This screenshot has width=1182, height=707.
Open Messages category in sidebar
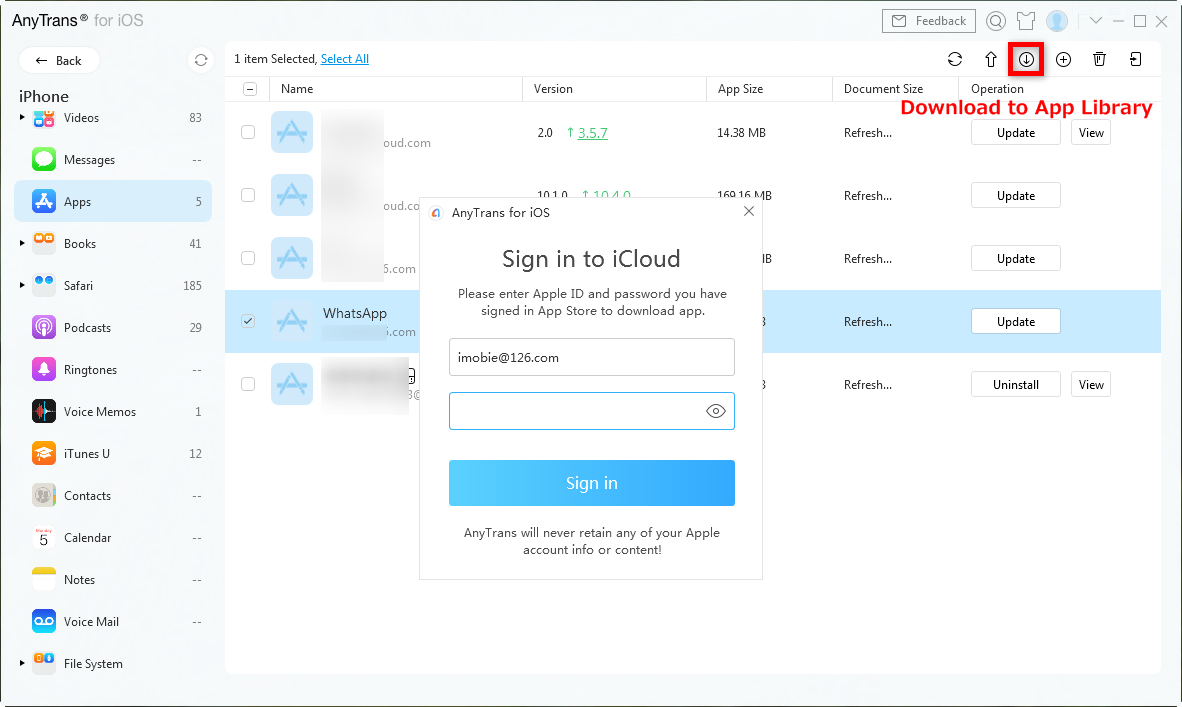tap(113, 160)
